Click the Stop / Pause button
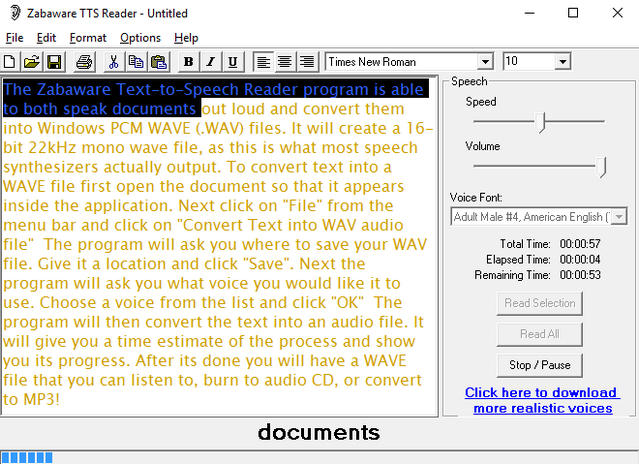639x464 pixels. point(540,365)
